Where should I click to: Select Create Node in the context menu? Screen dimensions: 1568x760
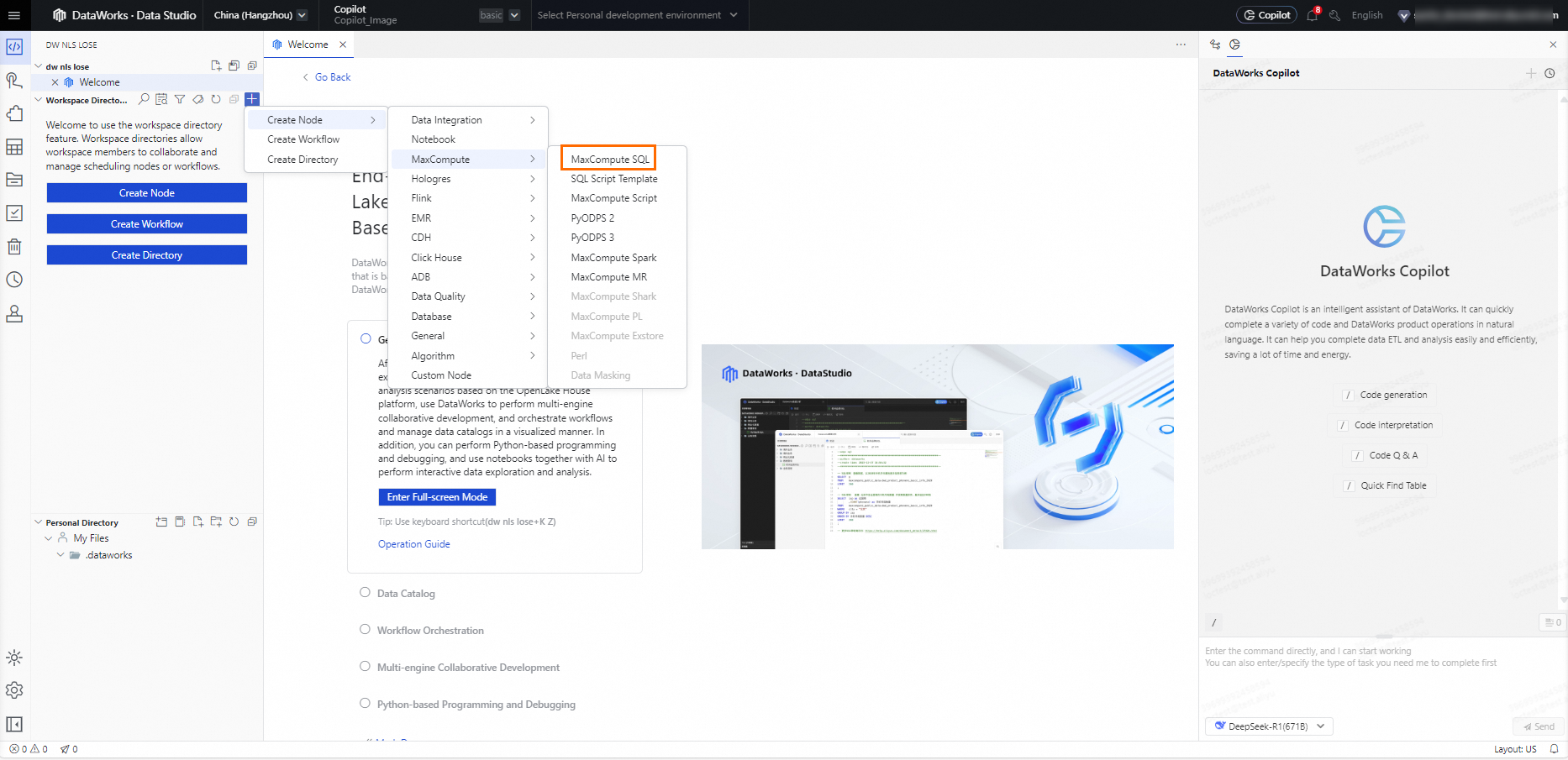[x=317, y=120]
